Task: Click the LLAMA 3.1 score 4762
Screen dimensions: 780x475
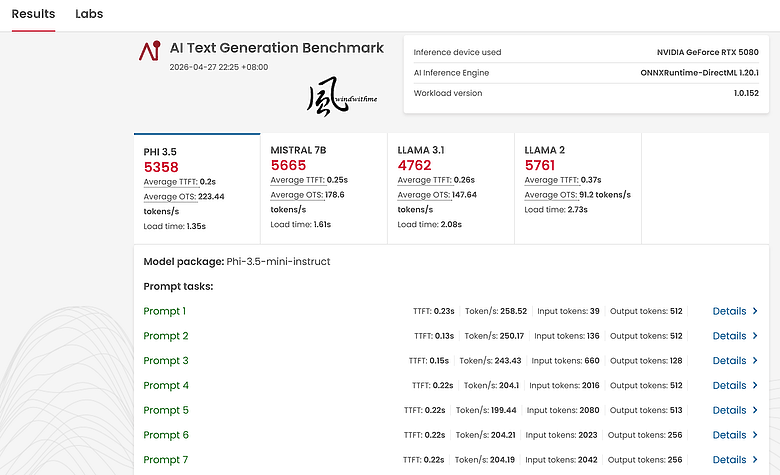Action: [x=414, y=165]
